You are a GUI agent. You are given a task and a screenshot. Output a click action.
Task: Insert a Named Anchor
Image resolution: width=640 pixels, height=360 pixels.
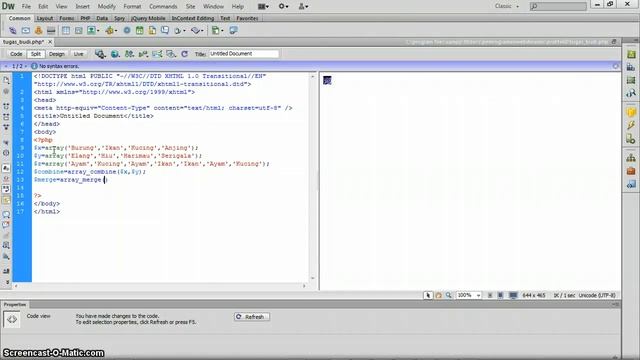coord(38,31)
